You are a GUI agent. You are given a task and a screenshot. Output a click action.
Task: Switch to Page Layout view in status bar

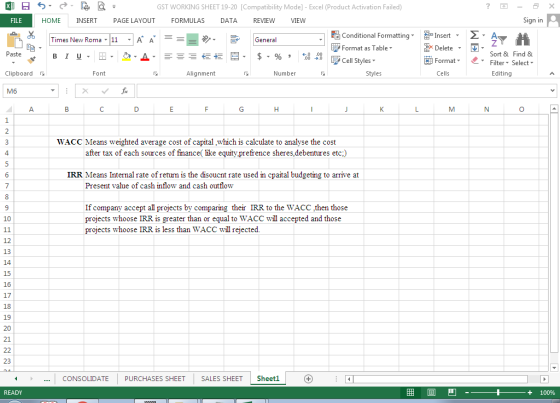click(x=431, y=393)
